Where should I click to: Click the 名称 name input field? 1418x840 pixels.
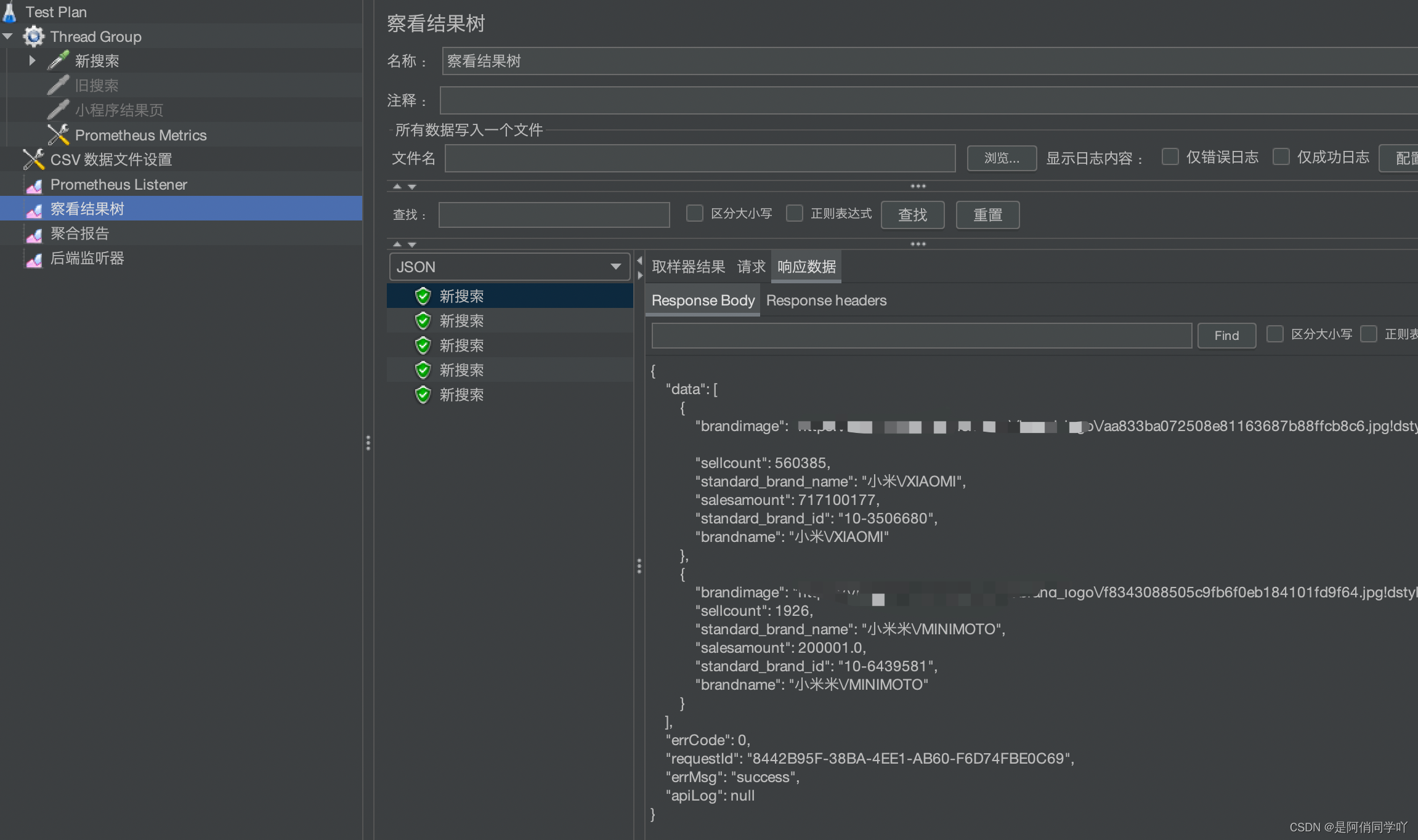pos(930,61)
